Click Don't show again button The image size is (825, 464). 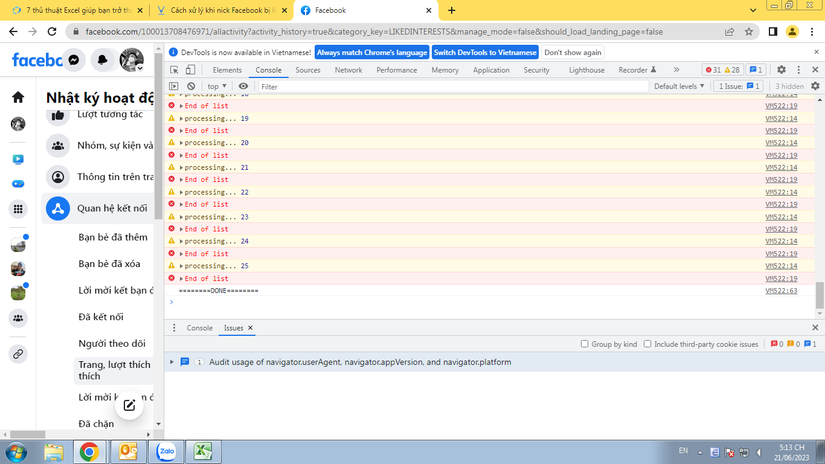pyautogui.click(x=572, y=53)
